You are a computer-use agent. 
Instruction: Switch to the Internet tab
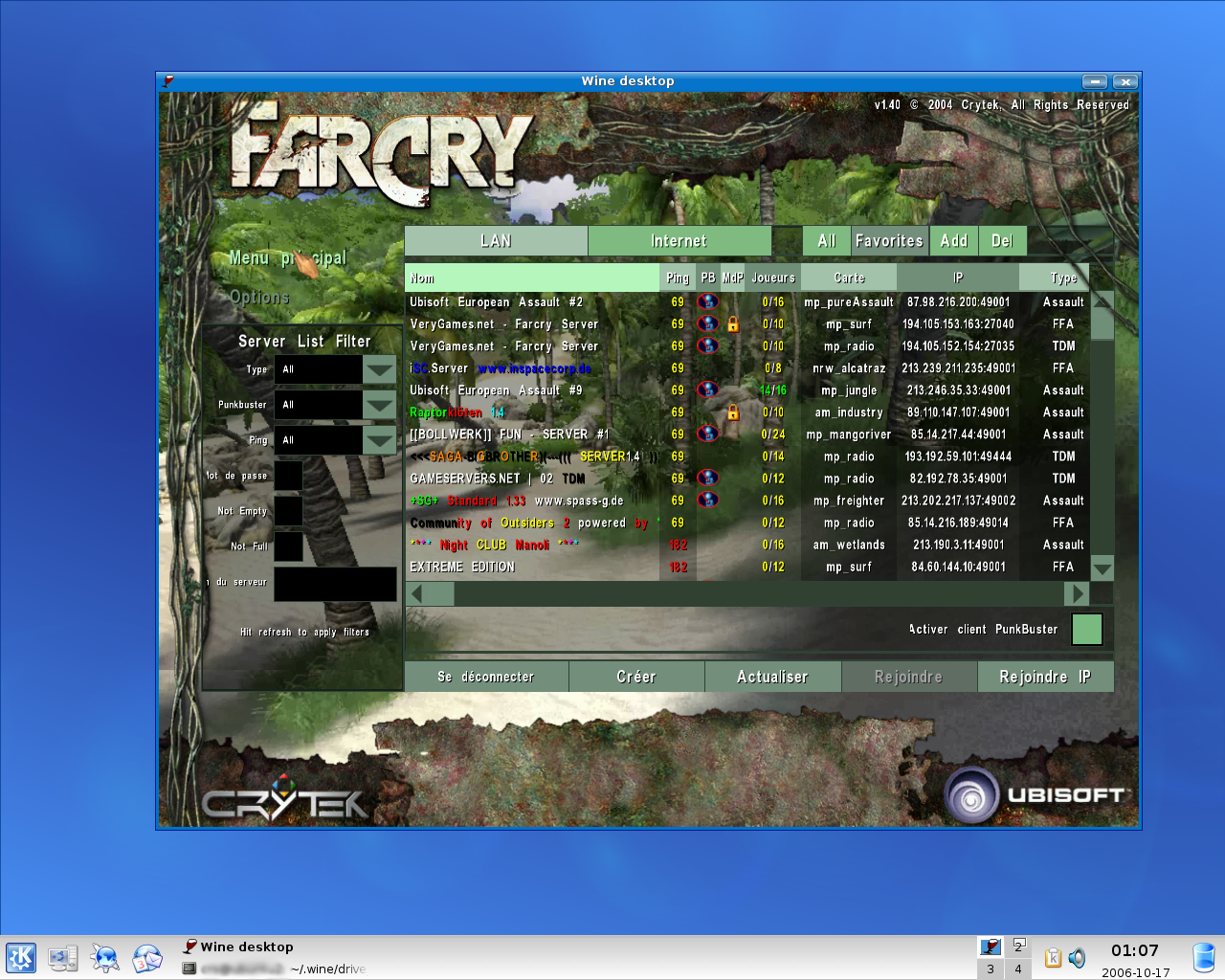coord(679,241)
